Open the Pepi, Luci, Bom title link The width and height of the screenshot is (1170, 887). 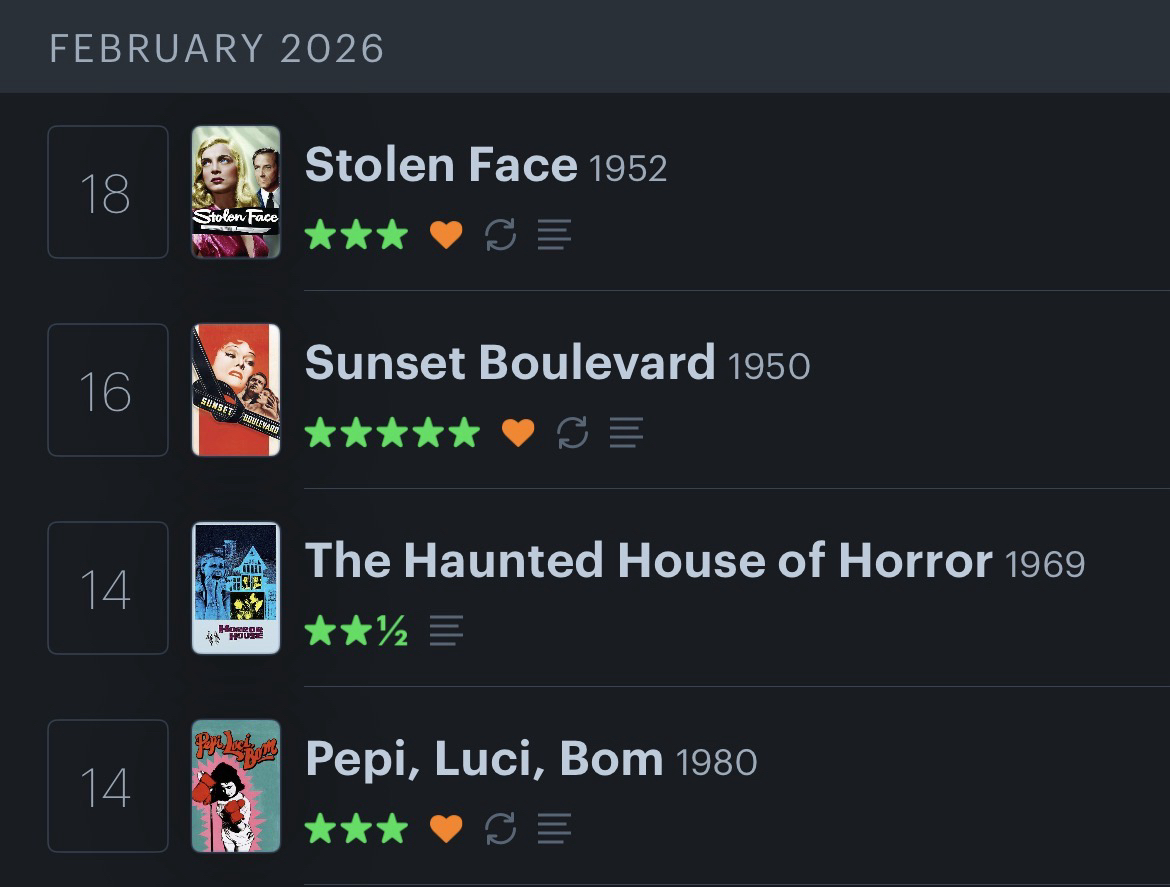pos(484,759)
